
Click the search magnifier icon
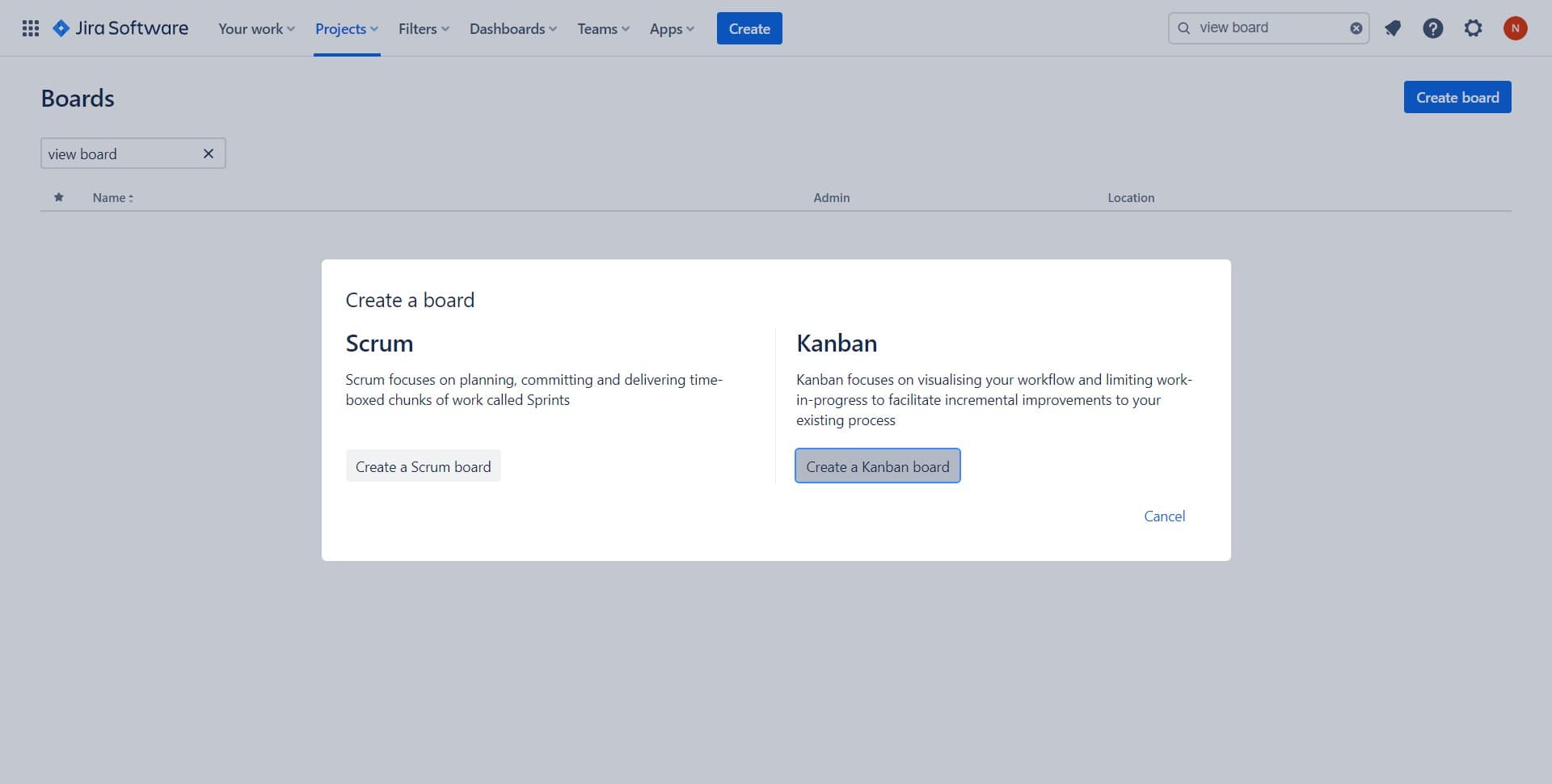[x=1184, y=27]
